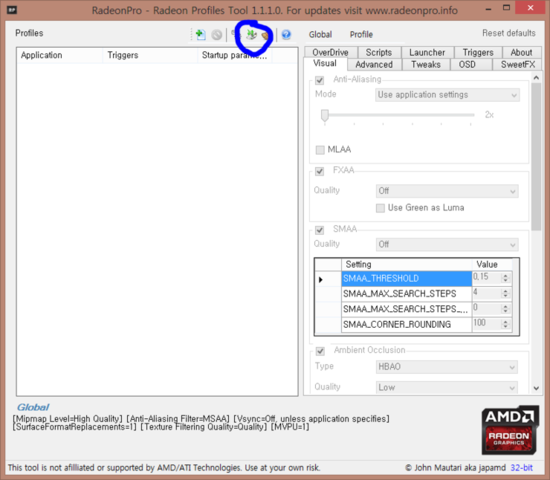Toggle the Ambient Occlusion checkbox
550x480 pixels.
320,351
